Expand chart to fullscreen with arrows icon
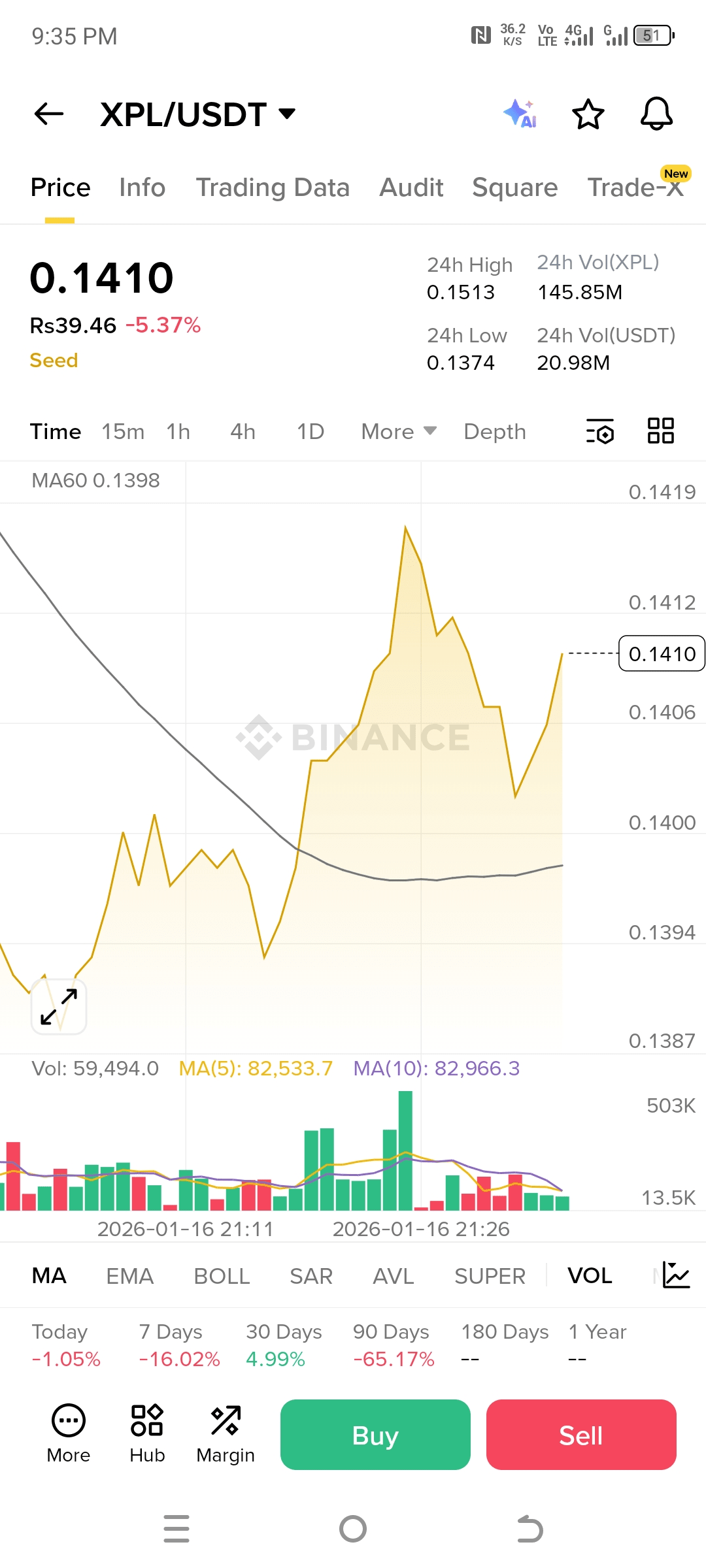 (59, 1006)
